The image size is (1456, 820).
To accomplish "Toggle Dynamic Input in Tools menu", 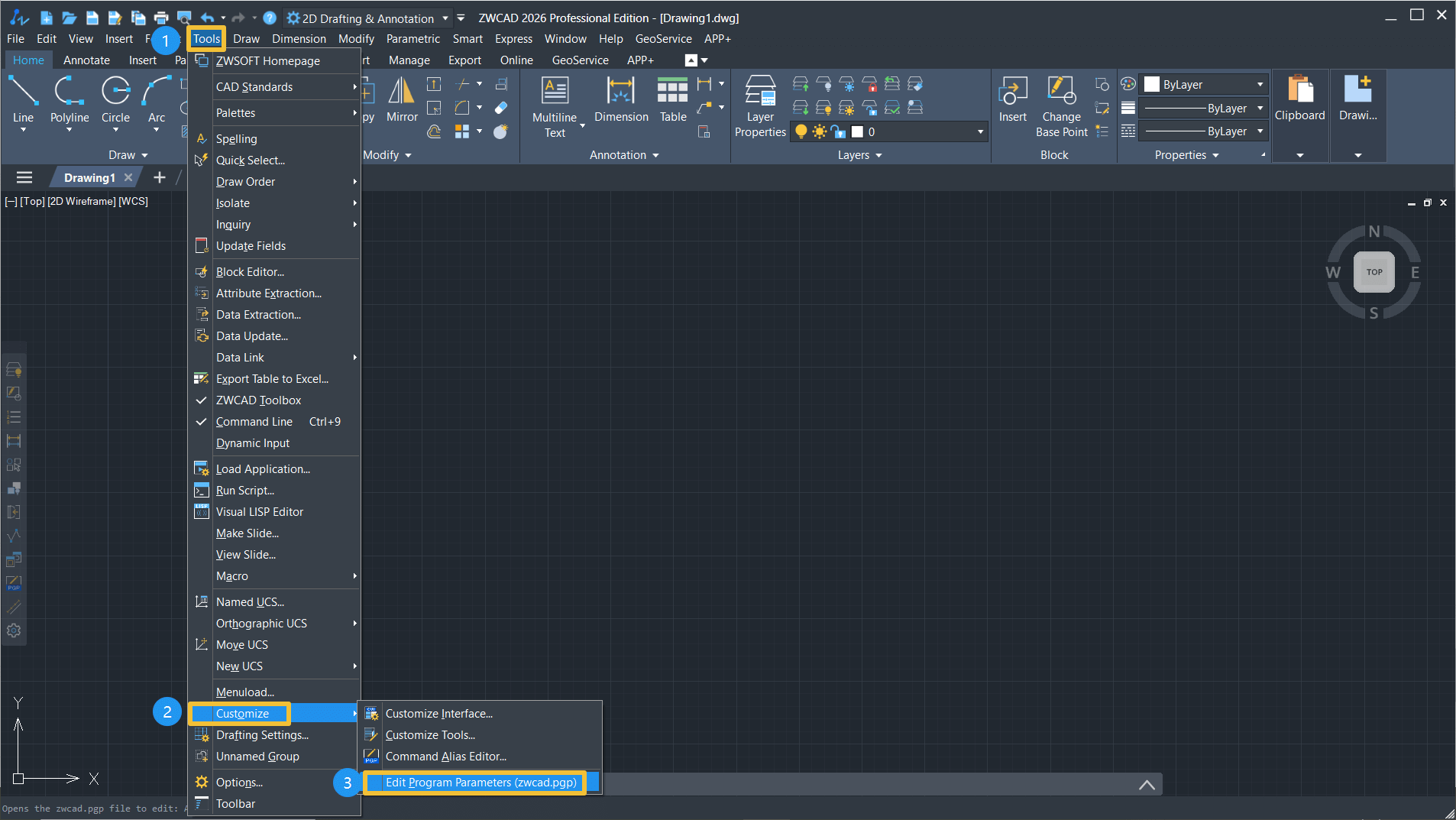I will point(253,443).
